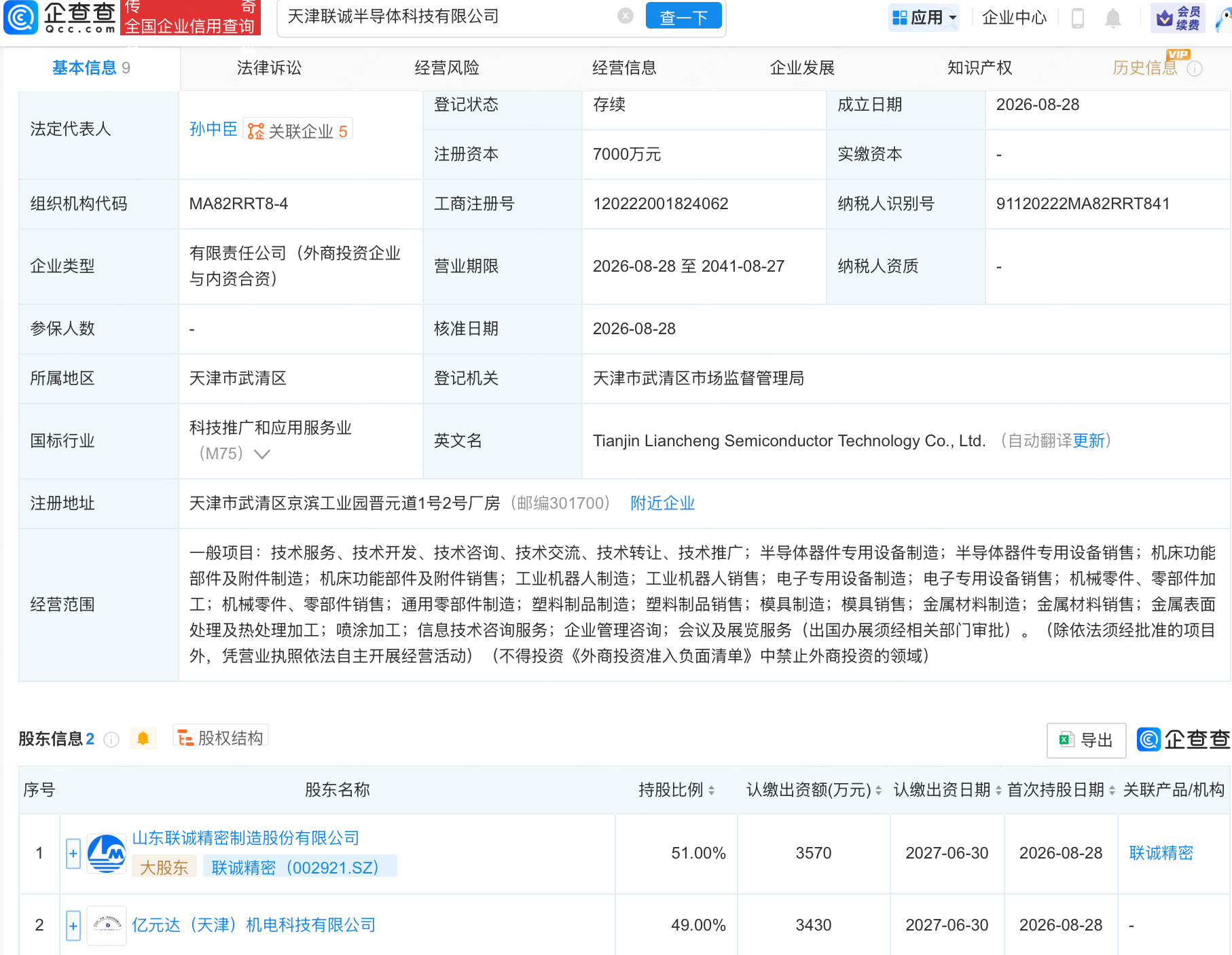Click the 3570 subscribed amount cell

point(814,853)
